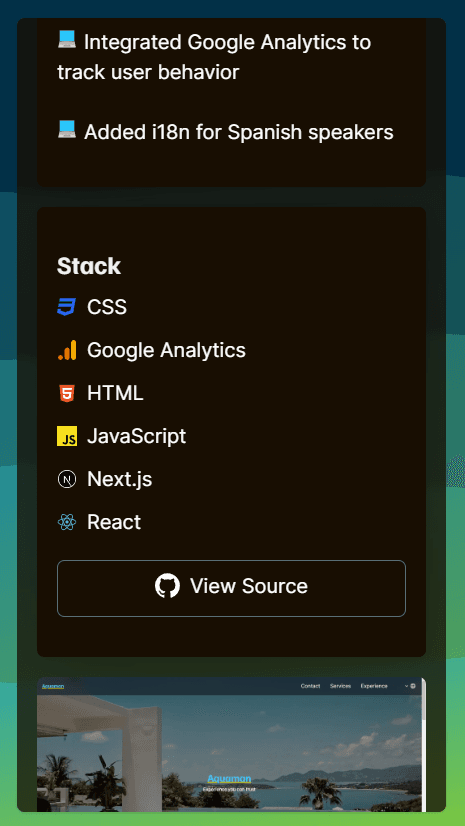Click the Google Analytics bar-chart icon
This screenshot has height=826, width=465.
click(x=67, y=350)
